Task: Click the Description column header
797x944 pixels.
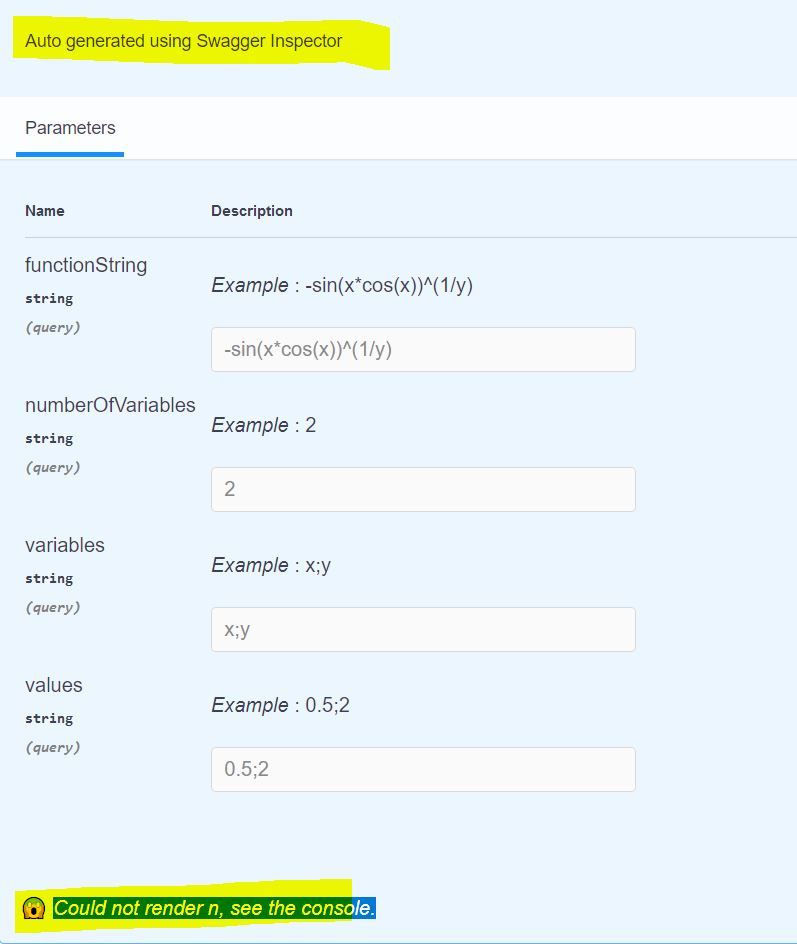Action: coord(252,211)
